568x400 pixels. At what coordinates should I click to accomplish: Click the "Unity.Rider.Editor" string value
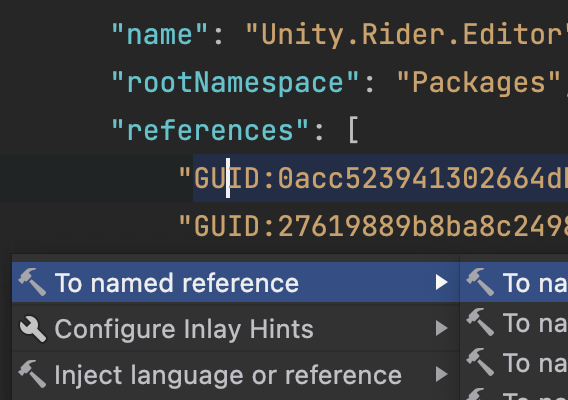coord(406,35)
